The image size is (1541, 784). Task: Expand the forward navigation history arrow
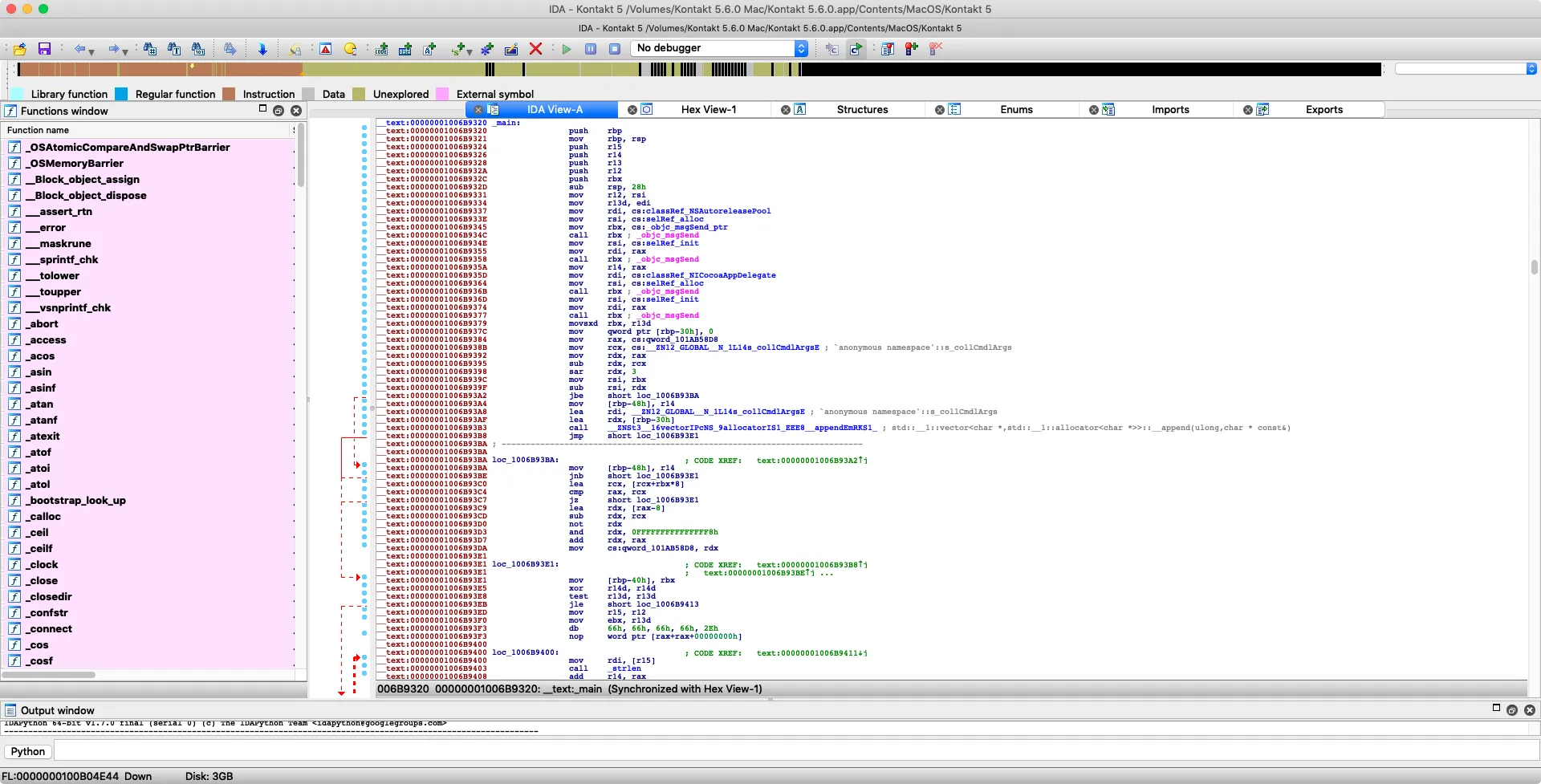(x=125, y=51)
